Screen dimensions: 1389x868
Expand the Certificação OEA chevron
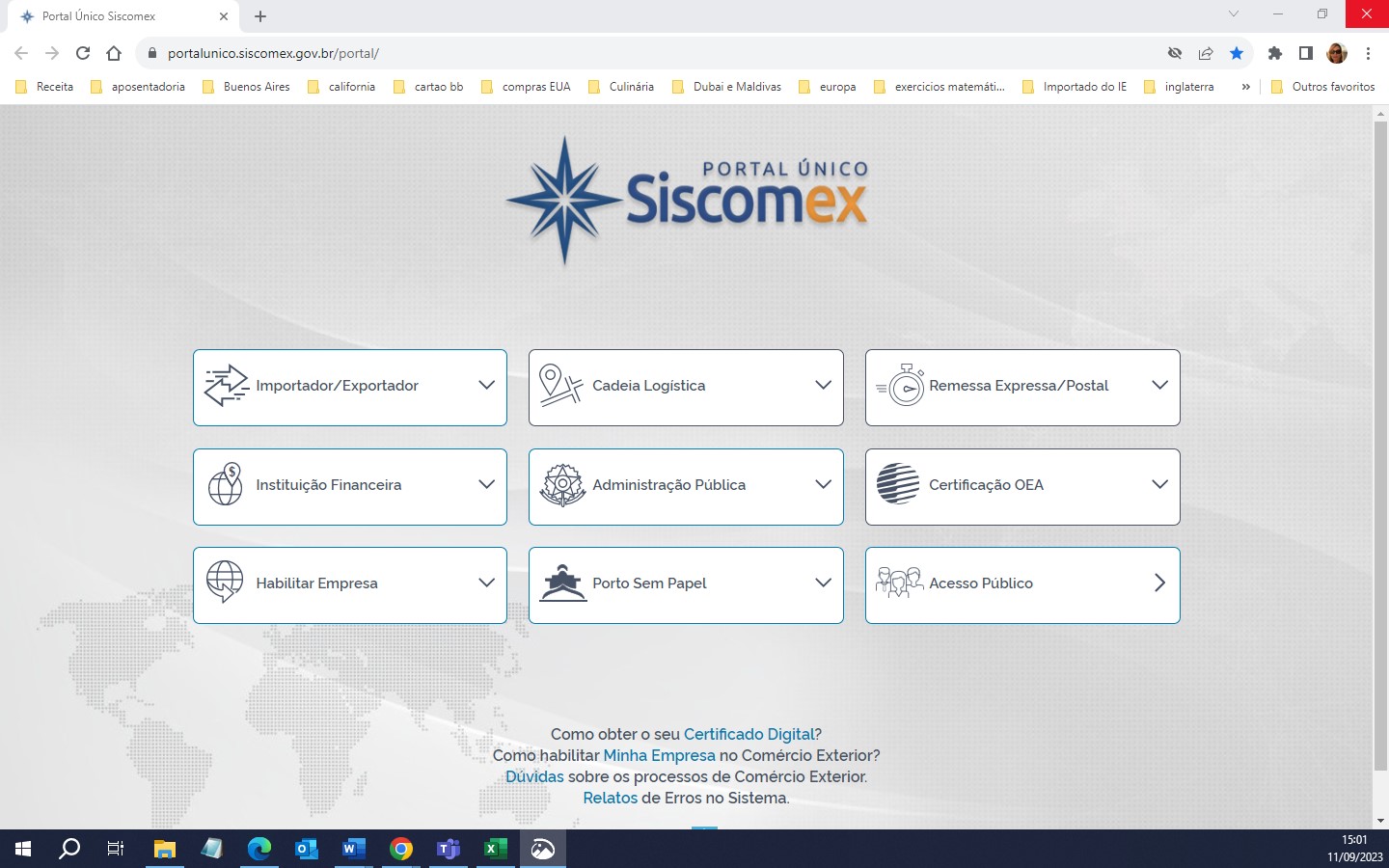pos(1159,484)
